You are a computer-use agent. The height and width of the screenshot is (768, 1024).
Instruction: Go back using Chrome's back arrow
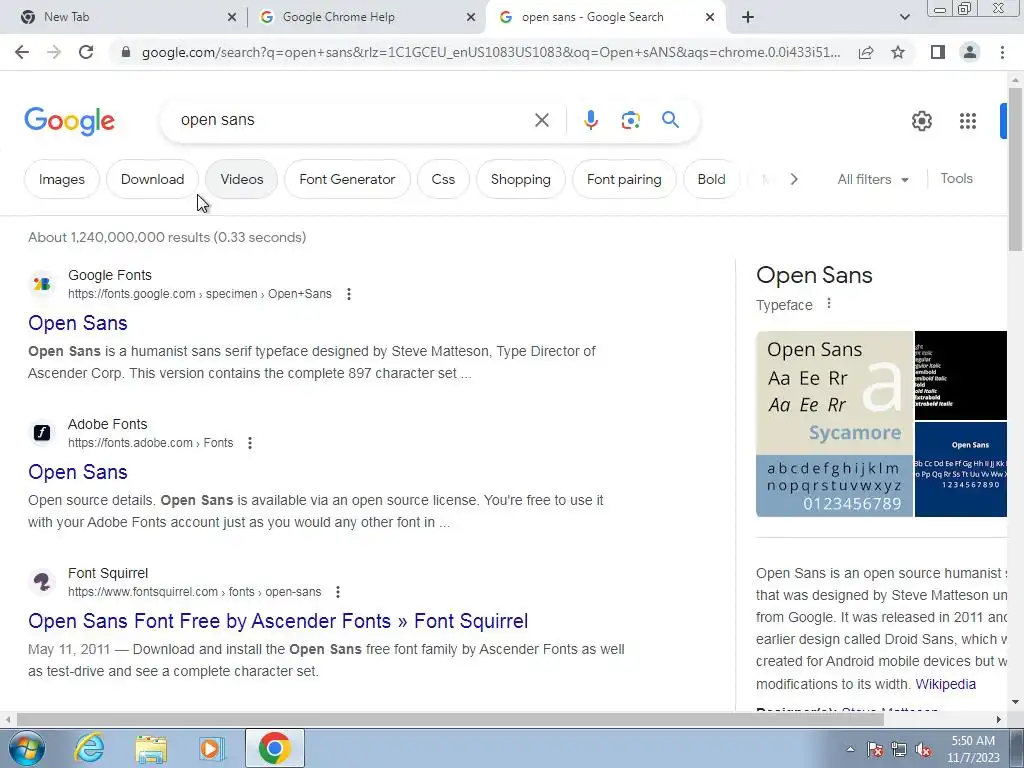[22, 52]
